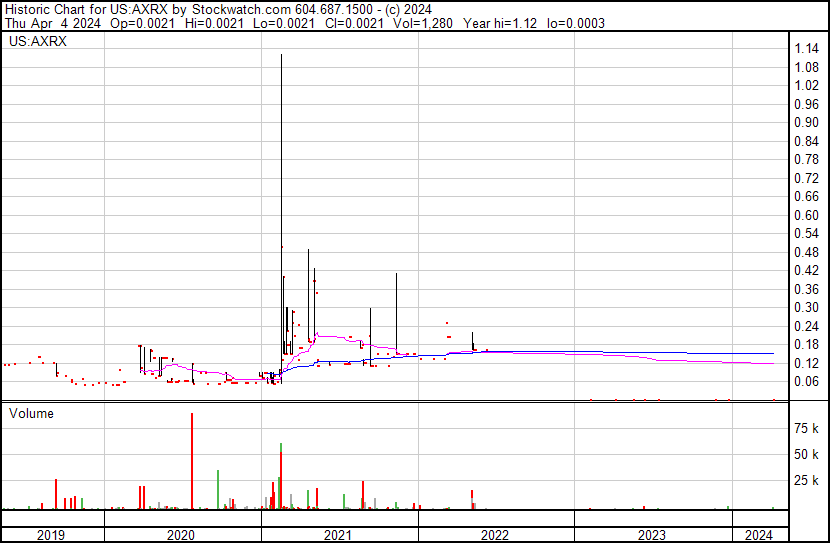The width and height of the screenshot is (830, 543).
Task: Click the 1.08 price axis value
Action: 807,67
